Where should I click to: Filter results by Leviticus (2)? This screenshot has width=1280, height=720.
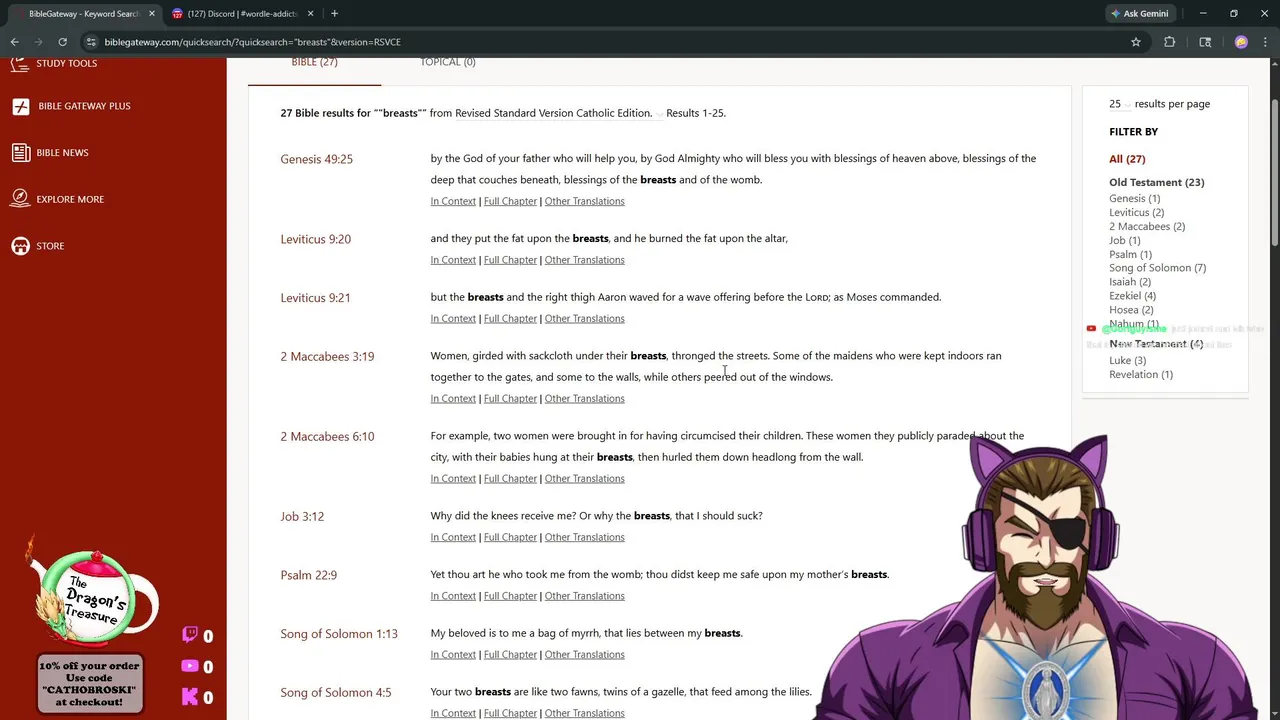1136,213
